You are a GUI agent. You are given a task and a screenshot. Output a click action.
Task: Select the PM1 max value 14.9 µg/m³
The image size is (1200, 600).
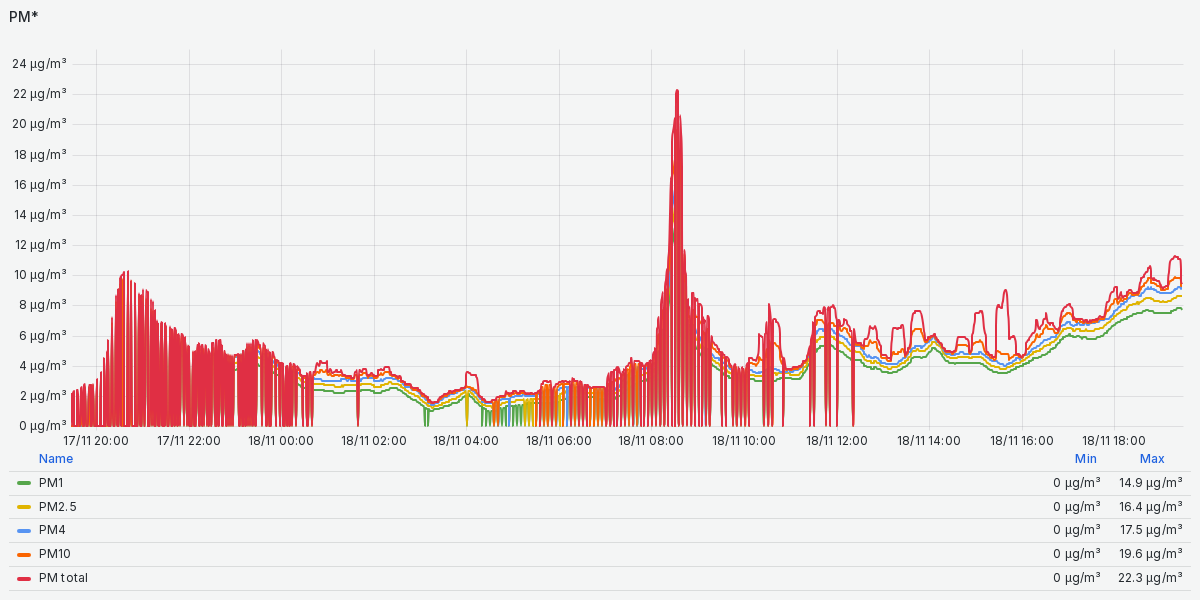pos(1150,483)
